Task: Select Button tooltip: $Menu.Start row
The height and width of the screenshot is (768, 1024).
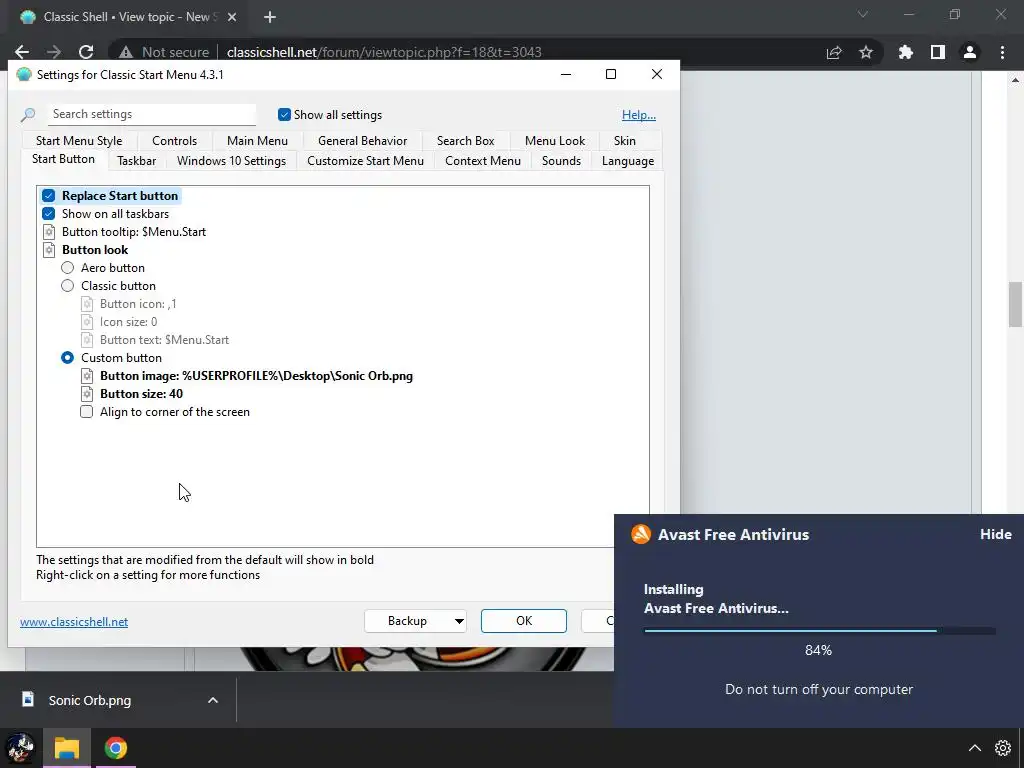Action: pos(134,232)
